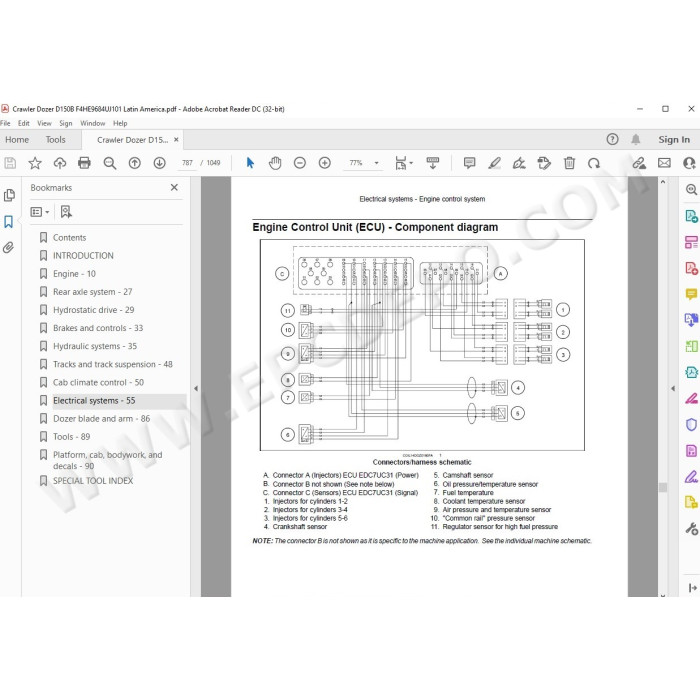Open the File menu
The image size is (700, 700).
pos(5,123)
